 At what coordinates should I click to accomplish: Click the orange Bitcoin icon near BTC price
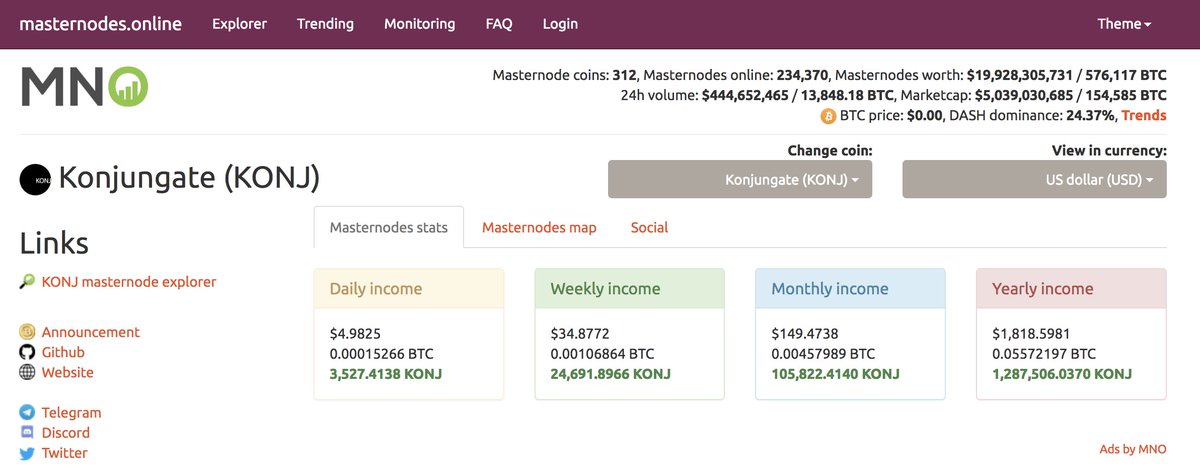click(x=828, y=116)
